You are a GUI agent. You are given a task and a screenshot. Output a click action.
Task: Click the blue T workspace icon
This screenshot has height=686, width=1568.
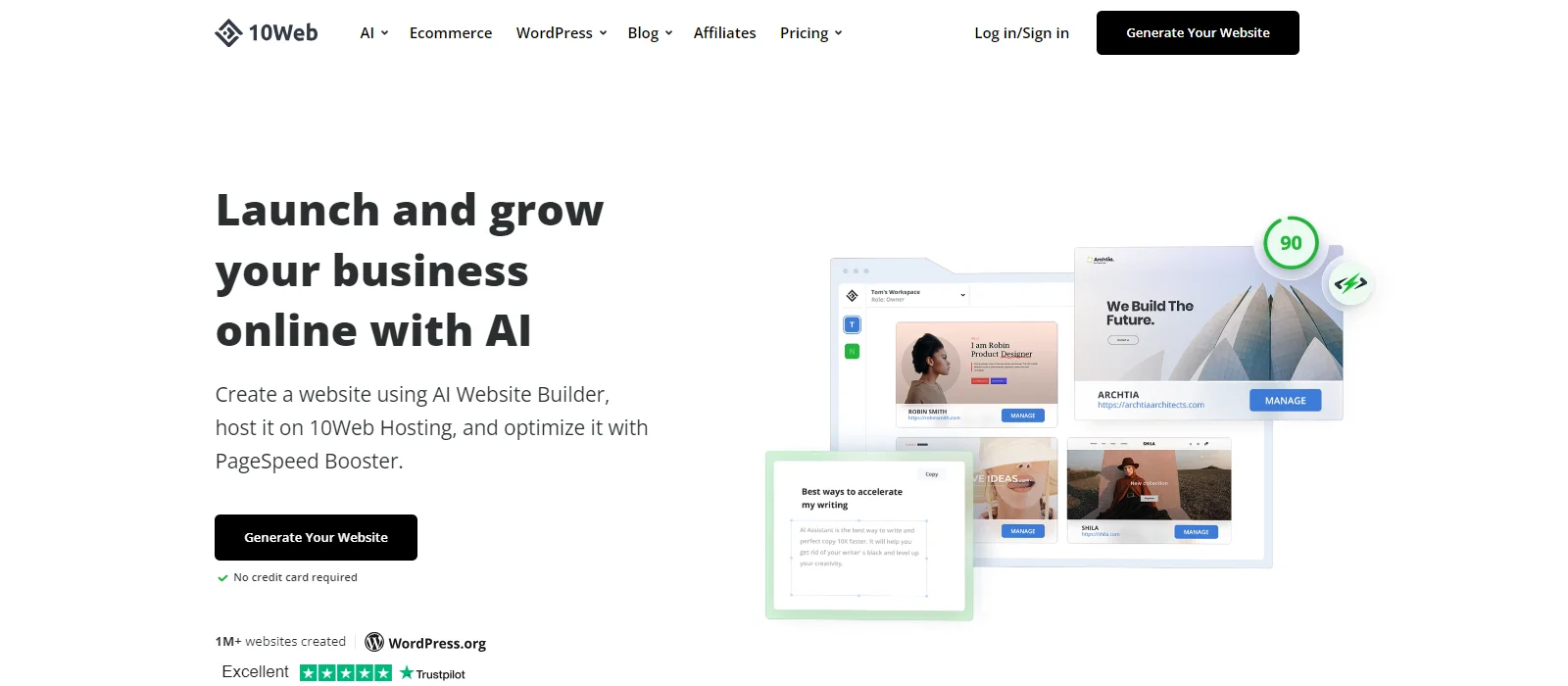click(852, 324)
